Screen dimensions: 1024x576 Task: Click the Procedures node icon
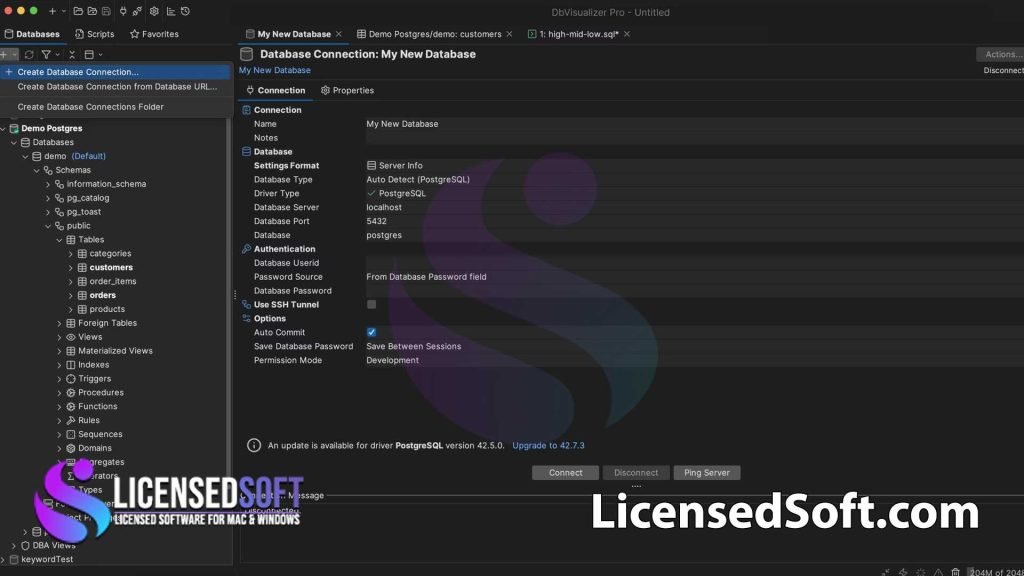tap(71, 392)
